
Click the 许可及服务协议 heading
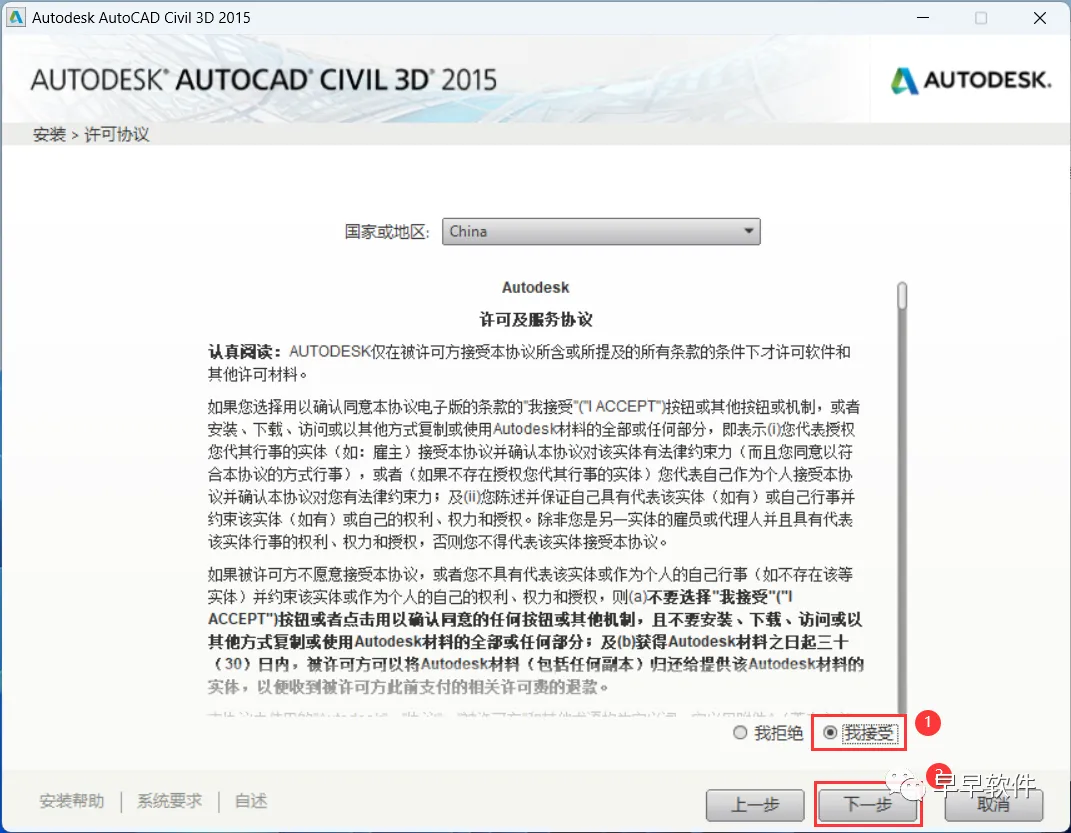536,319
